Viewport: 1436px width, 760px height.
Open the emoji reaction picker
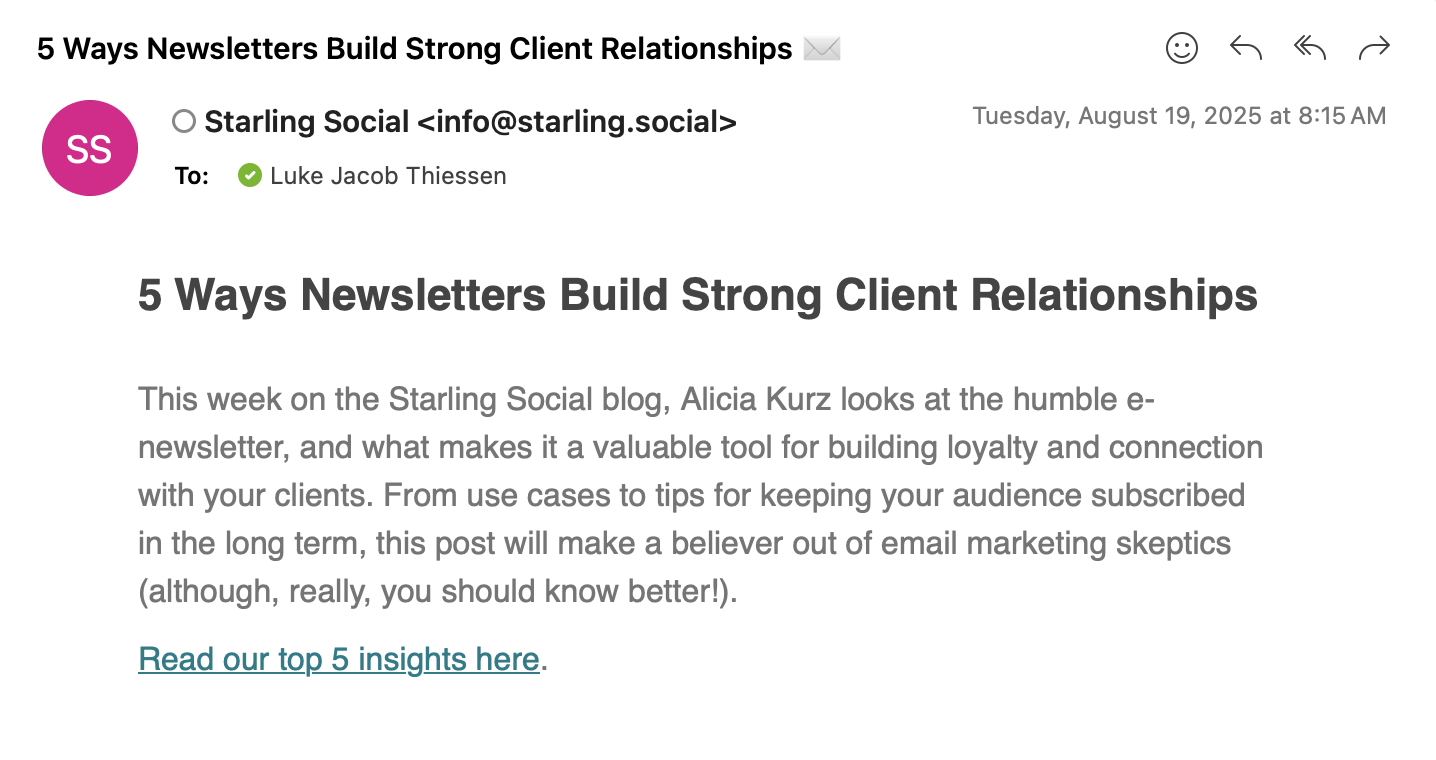[1182, 48]
